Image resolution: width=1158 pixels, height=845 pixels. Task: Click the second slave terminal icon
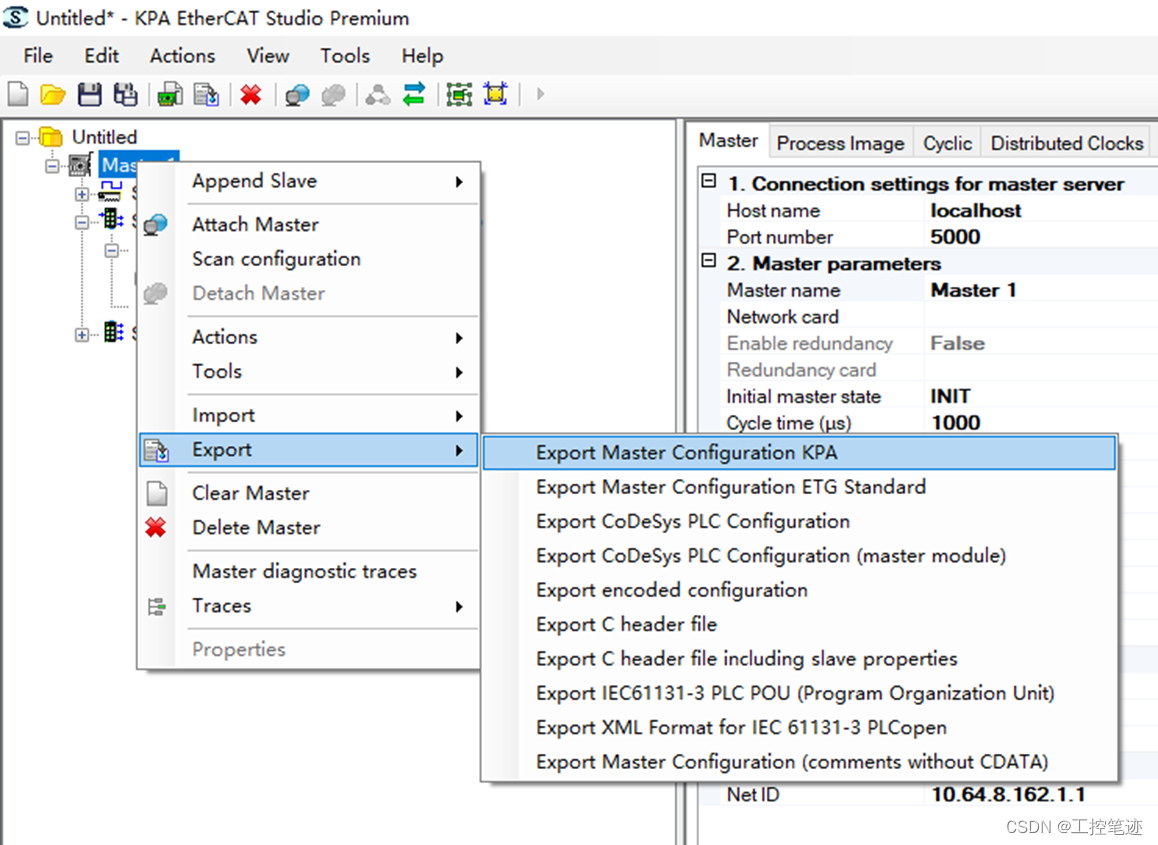point(112,220)
